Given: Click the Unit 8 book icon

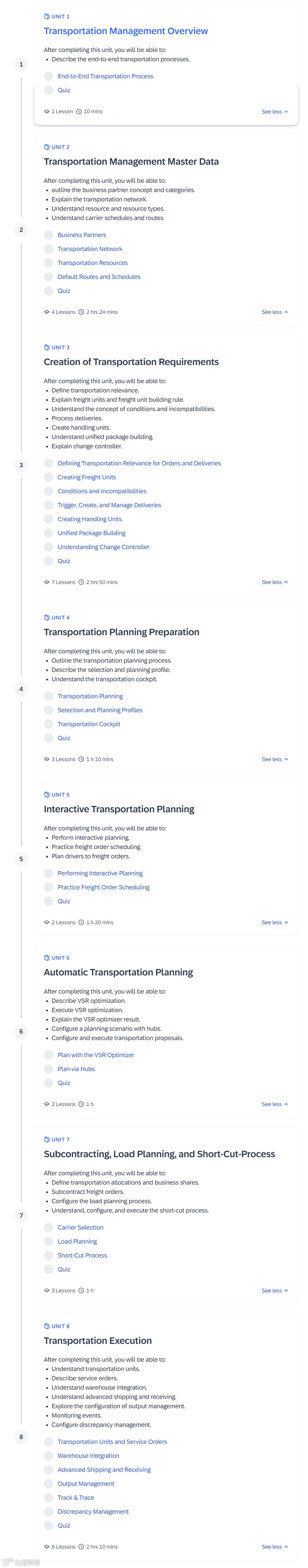Looking at the screenshot, I should coord(47,1326).
